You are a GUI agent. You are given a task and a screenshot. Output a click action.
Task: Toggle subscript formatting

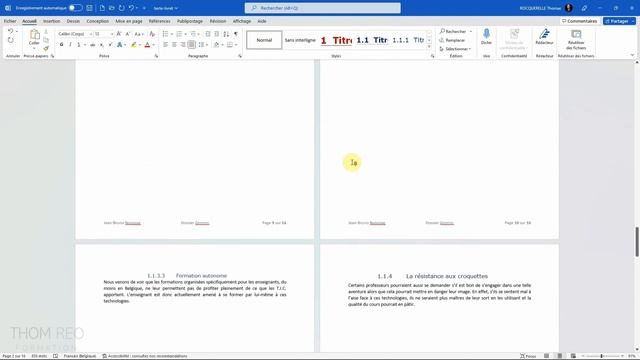point(102,44)
